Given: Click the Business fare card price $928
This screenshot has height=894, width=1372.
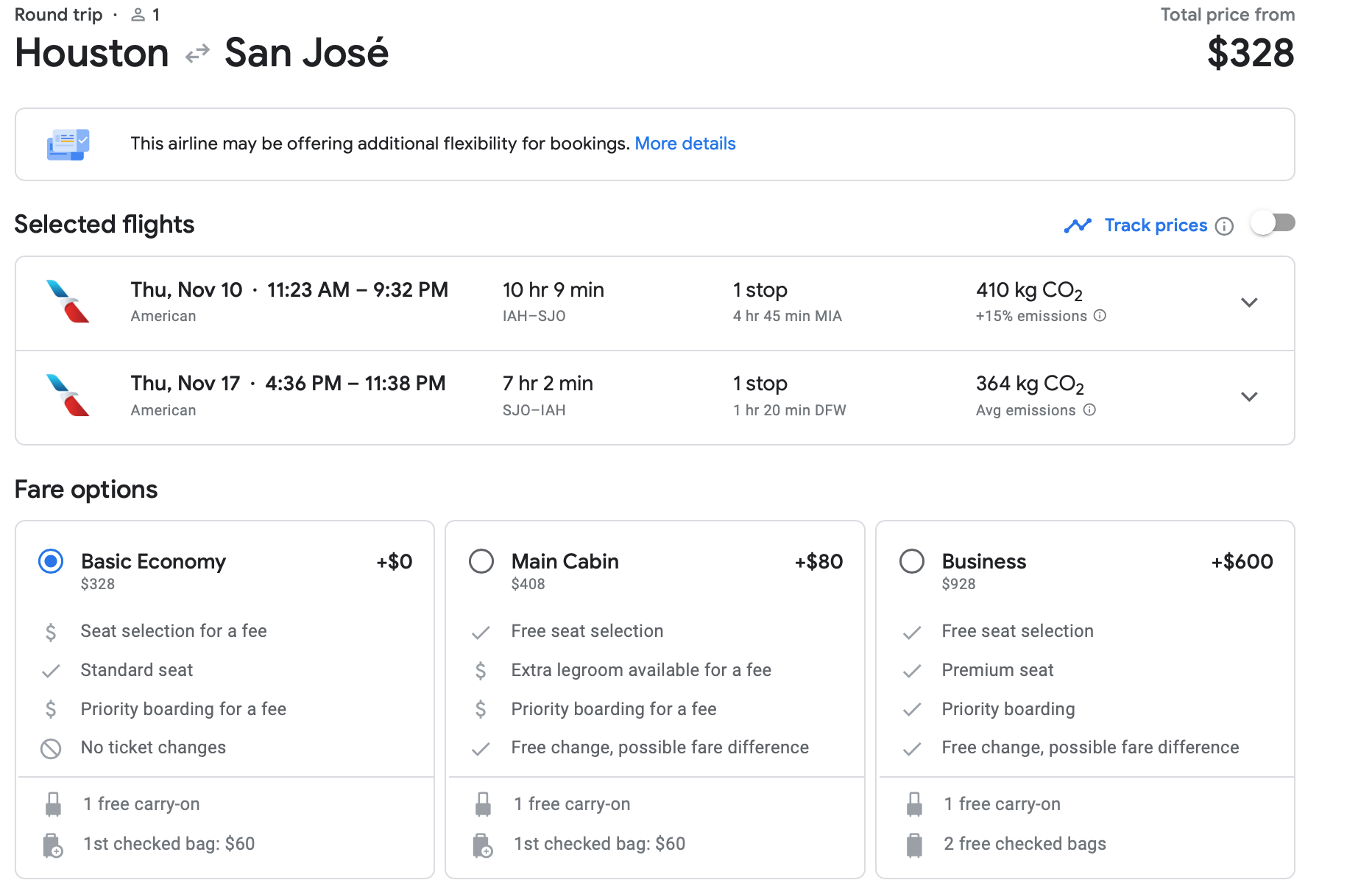Looking at the screenshot, I should (958, 584).
